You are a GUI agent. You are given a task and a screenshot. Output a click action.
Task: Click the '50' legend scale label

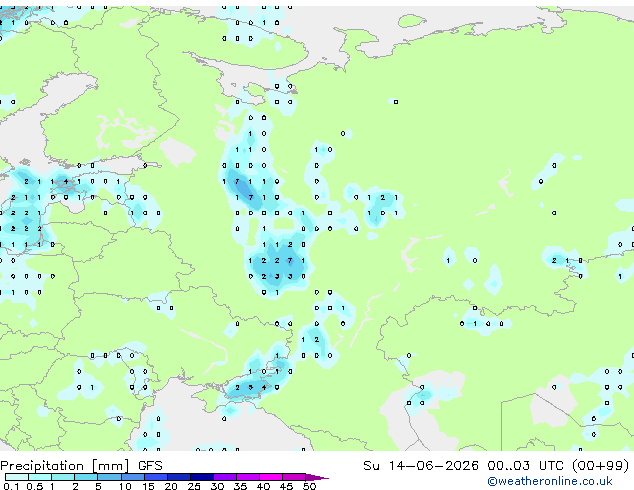pyautogui.click(x=309, y=486)
